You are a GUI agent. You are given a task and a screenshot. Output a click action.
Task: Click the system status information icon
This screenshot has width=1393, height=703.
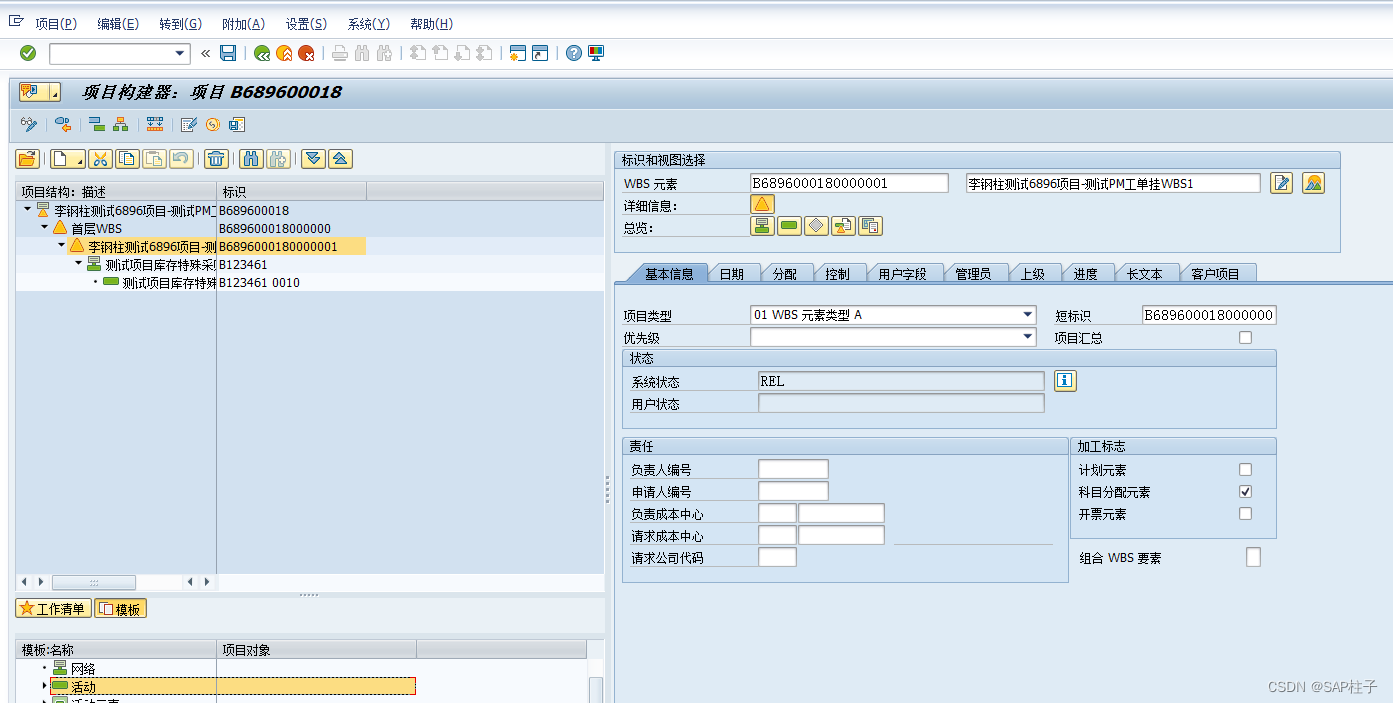(x=1065, y=380)
